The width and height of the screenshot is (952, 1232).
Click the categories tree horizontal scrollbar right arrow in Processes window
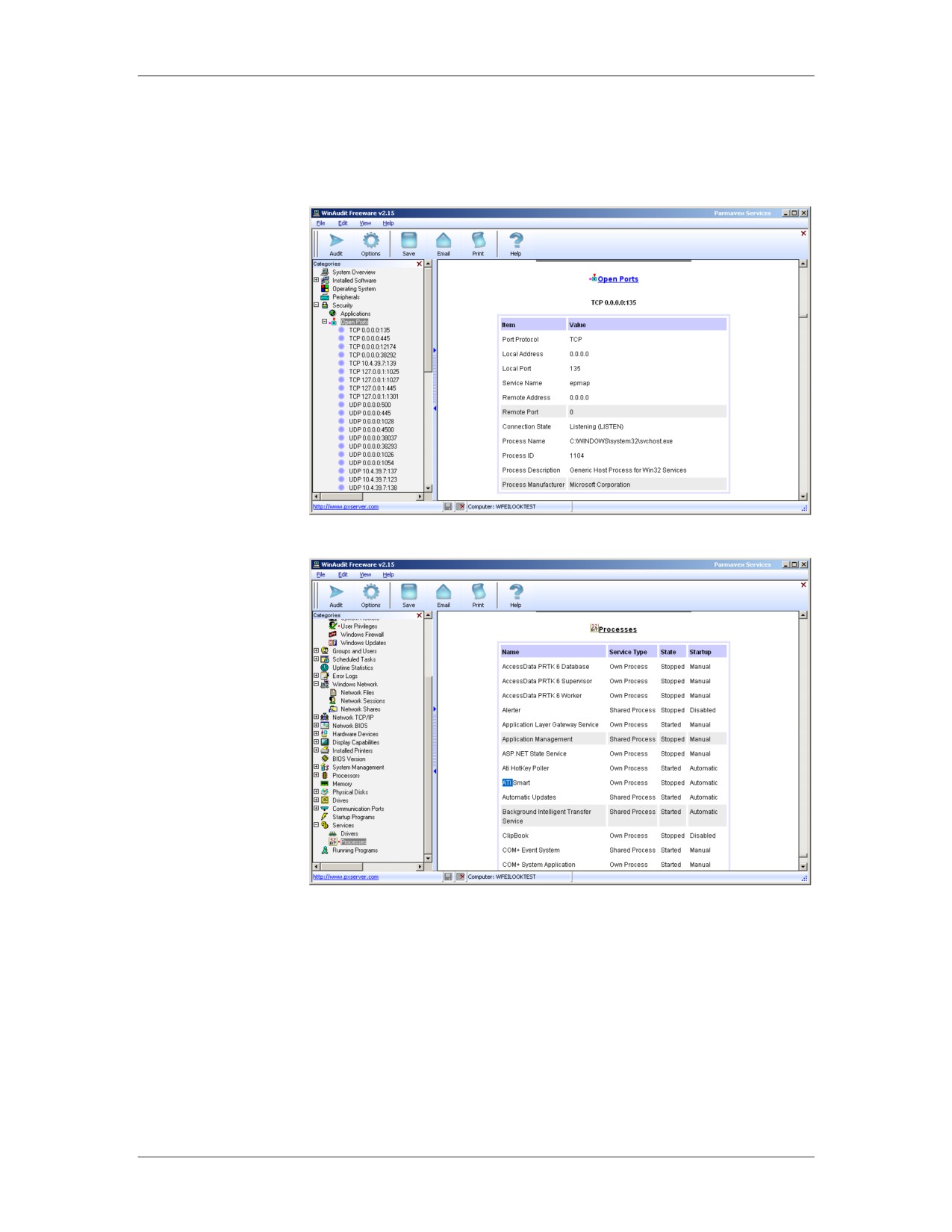click(x=420, y=866)
